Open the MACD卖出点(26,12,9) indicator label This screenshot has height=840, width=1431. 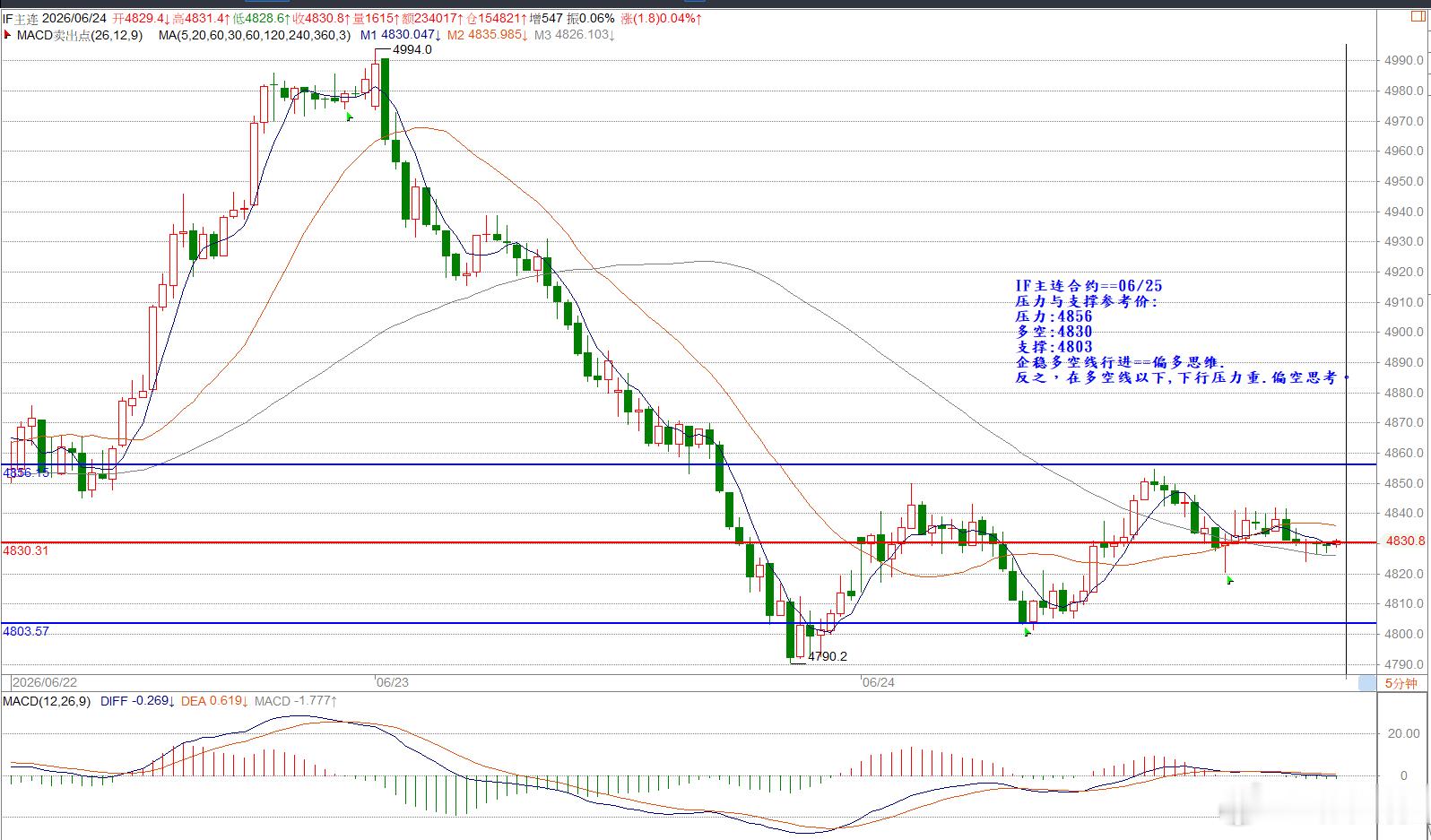(x=79, y=35)
